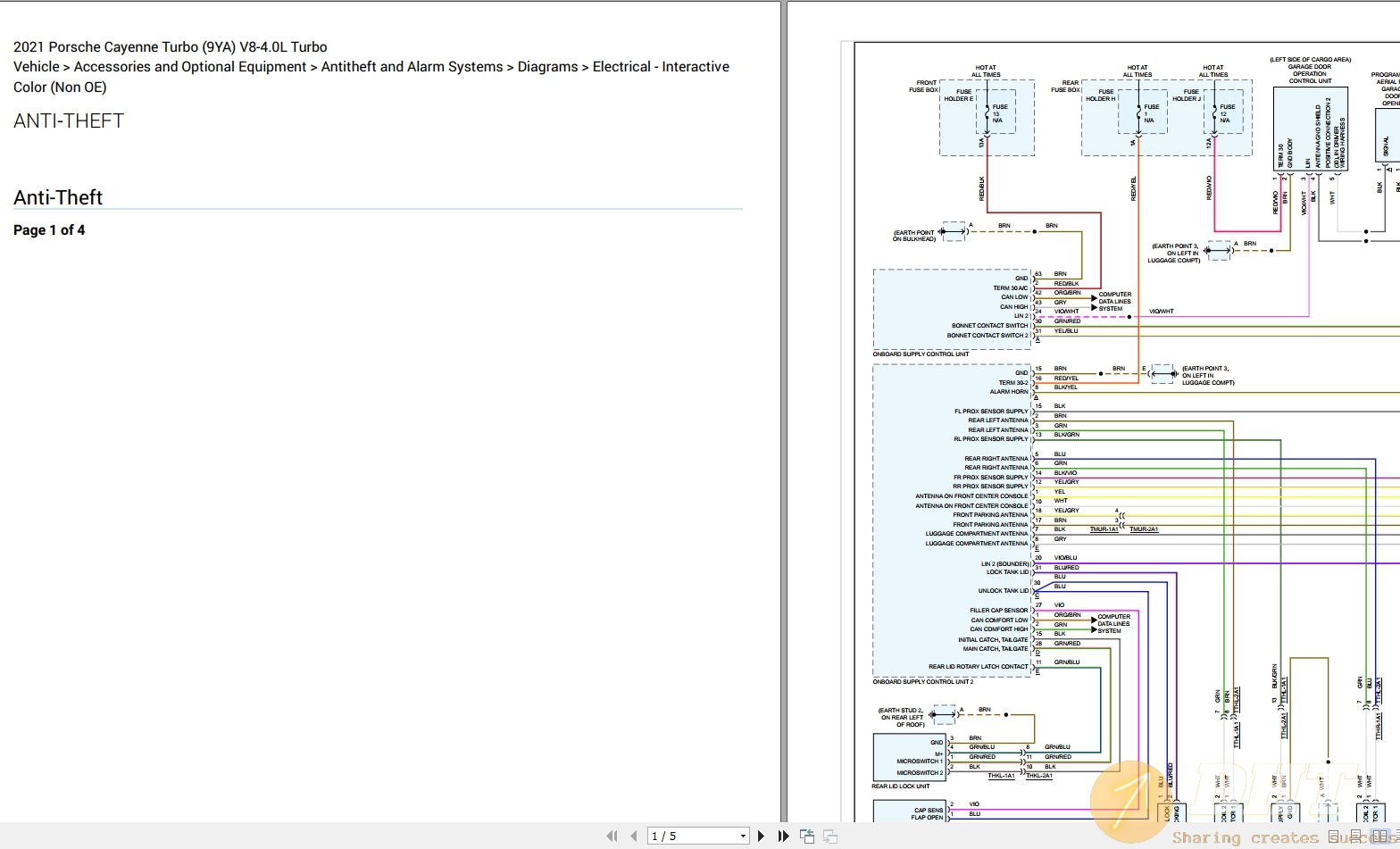This screenshot has height=849, width=1400.
Task: Click the 'FUSE HOLDER H' label
Action: pos(1101,95)
